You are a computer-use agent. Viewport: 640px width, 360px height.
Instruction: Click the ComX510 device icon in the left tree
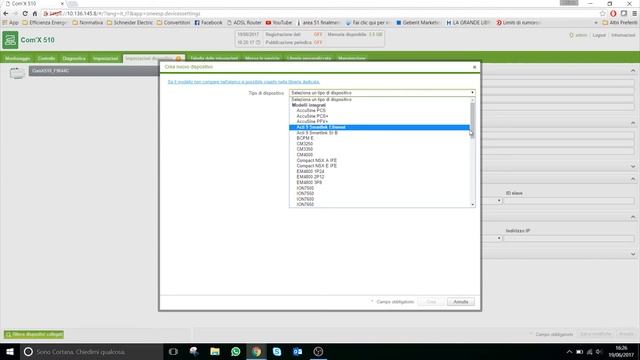[17, 73]
